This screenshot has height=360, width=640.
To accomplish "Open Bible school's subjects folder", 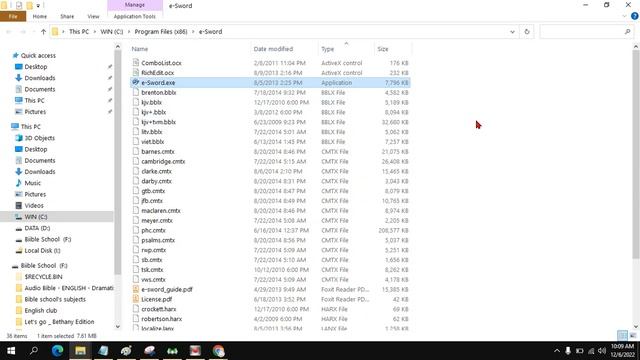I will click(x=55, y=299).
